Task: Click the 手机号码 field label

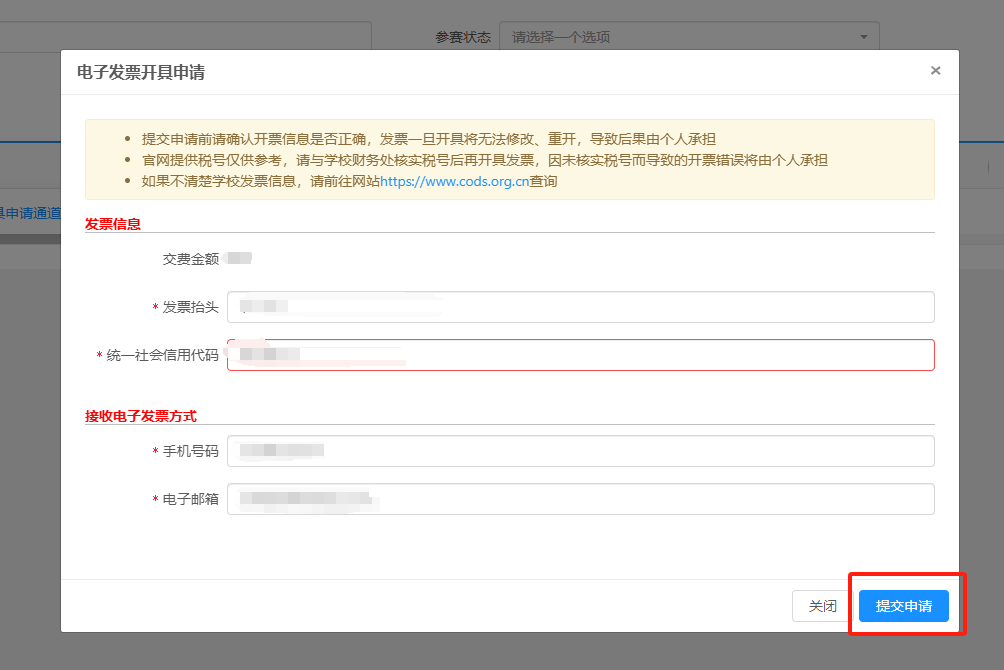Action: click(x=190, y=451)
